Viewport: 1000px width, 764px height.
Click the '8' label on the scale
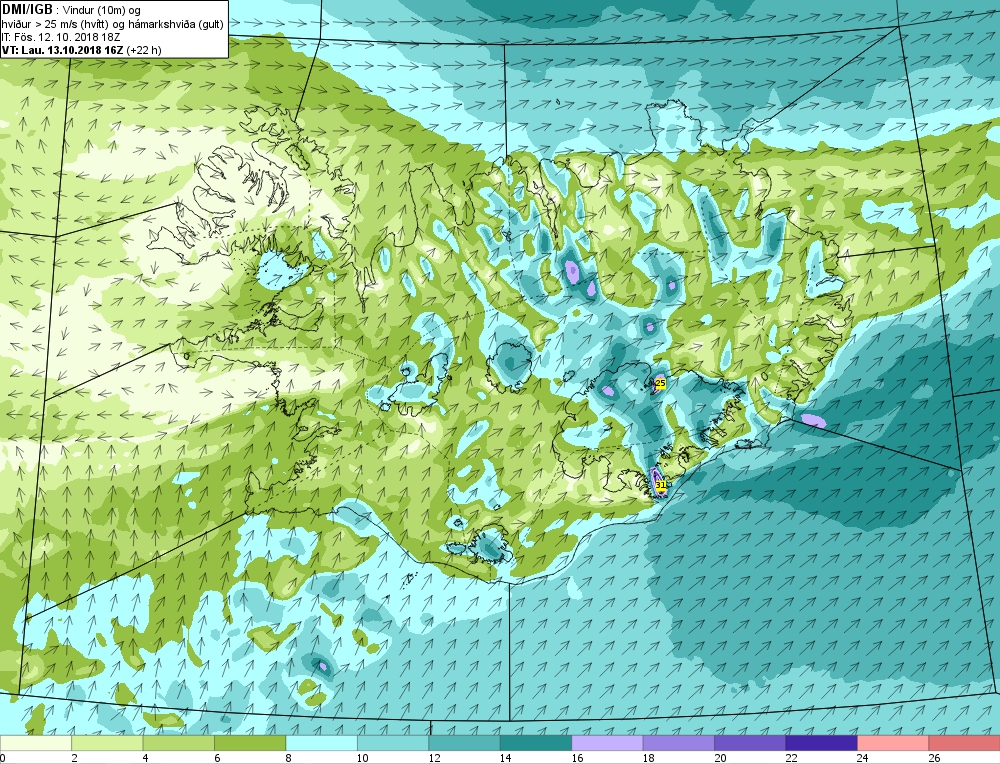coord(289,758)
